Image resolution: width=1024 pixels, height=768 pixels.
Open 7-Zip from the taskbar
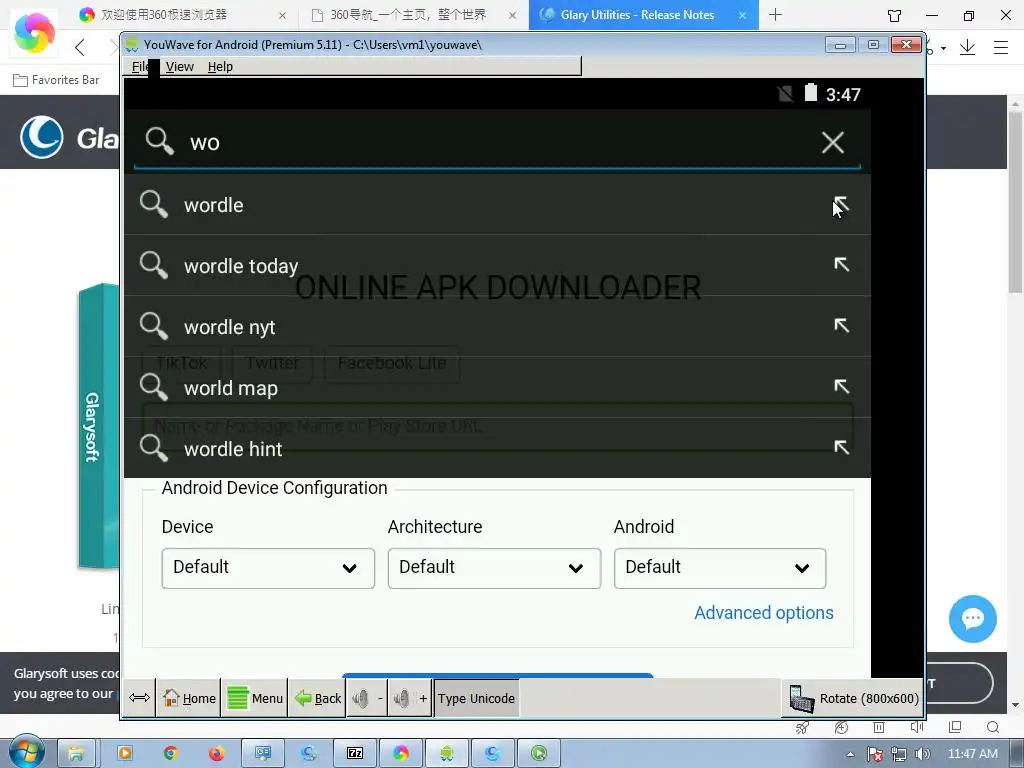pyautogui.click(x=355, y=754)
